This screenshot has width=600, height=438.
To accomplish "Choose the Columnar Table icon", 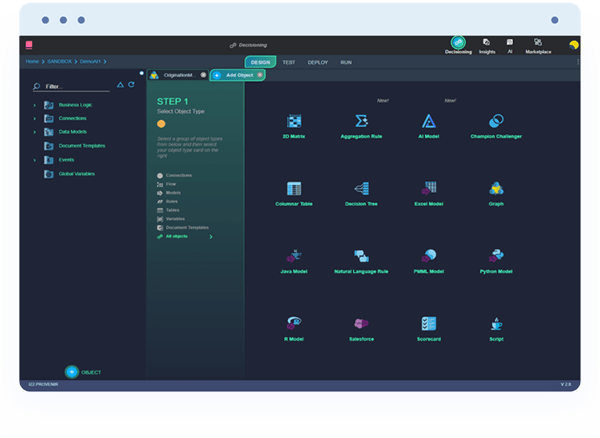I will pyautogui.click(x=294, y=189).
